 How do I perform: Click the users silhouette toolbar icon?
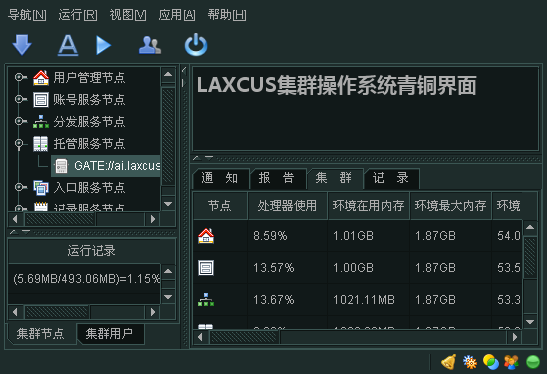tap(150, 45)
